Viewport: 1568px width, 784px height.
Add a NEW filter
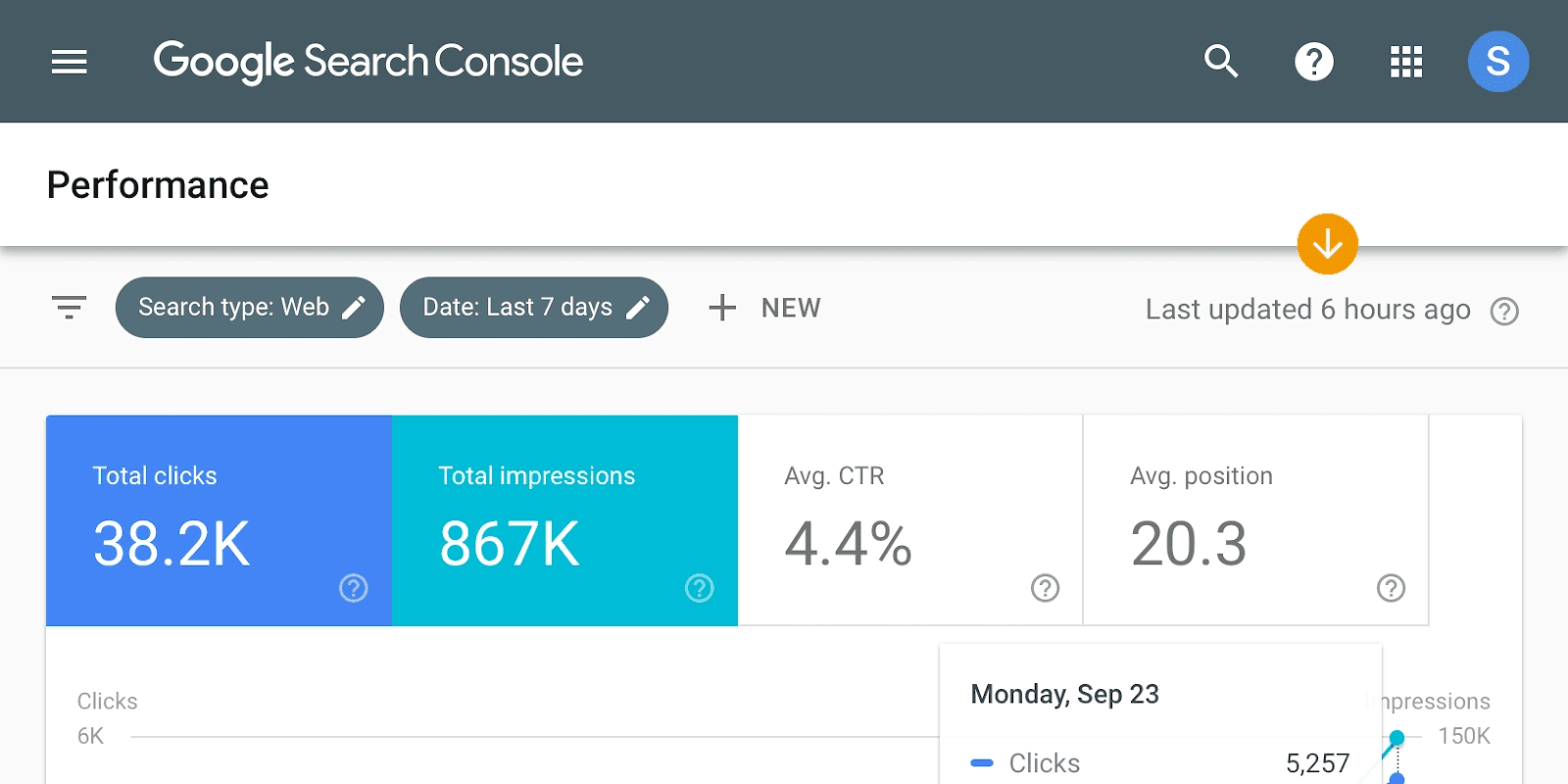point(765,308)
